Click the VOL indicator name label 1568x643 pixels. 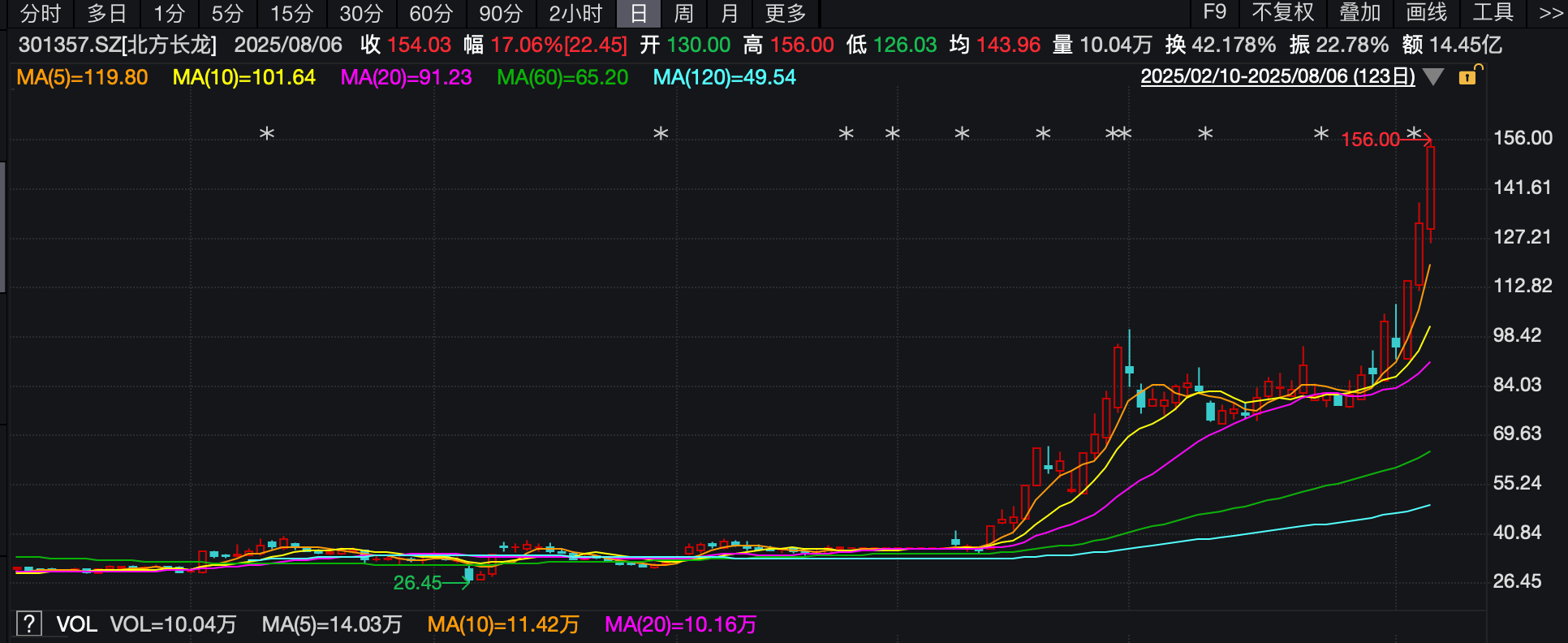[76, 624]
